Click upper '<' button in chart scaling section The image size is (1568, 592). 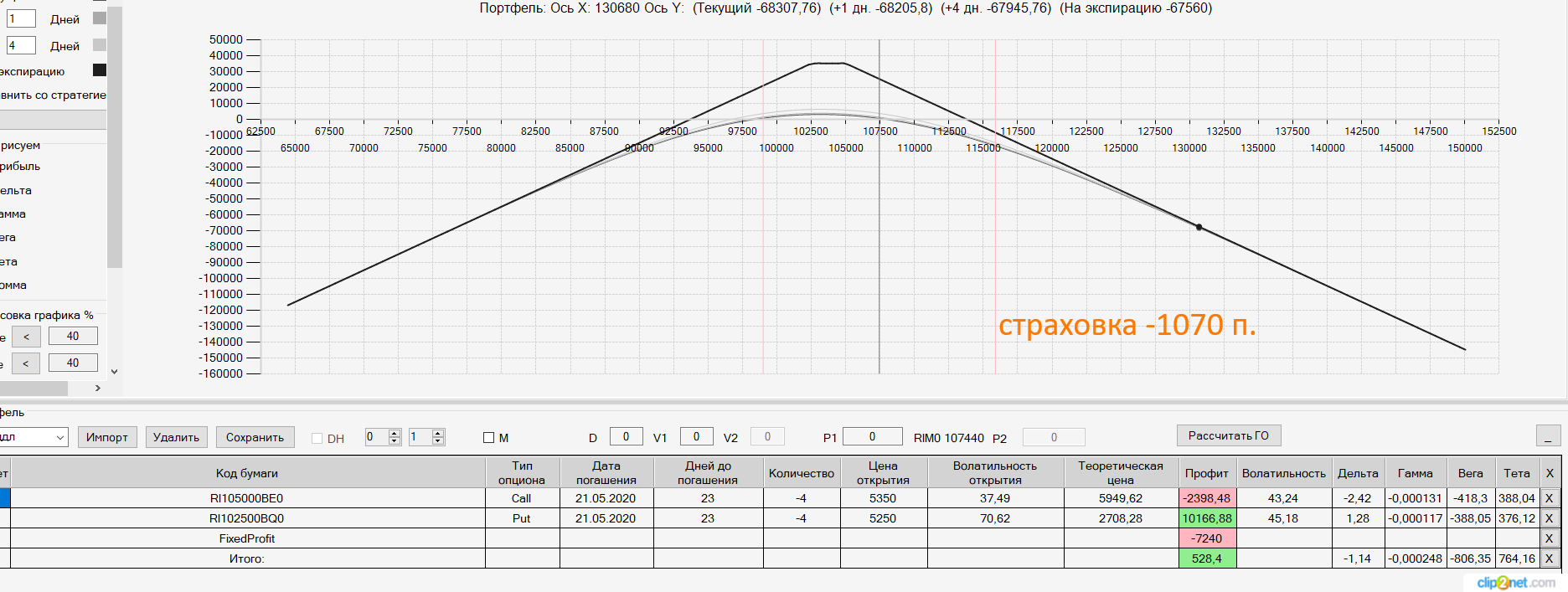[26, 337]
